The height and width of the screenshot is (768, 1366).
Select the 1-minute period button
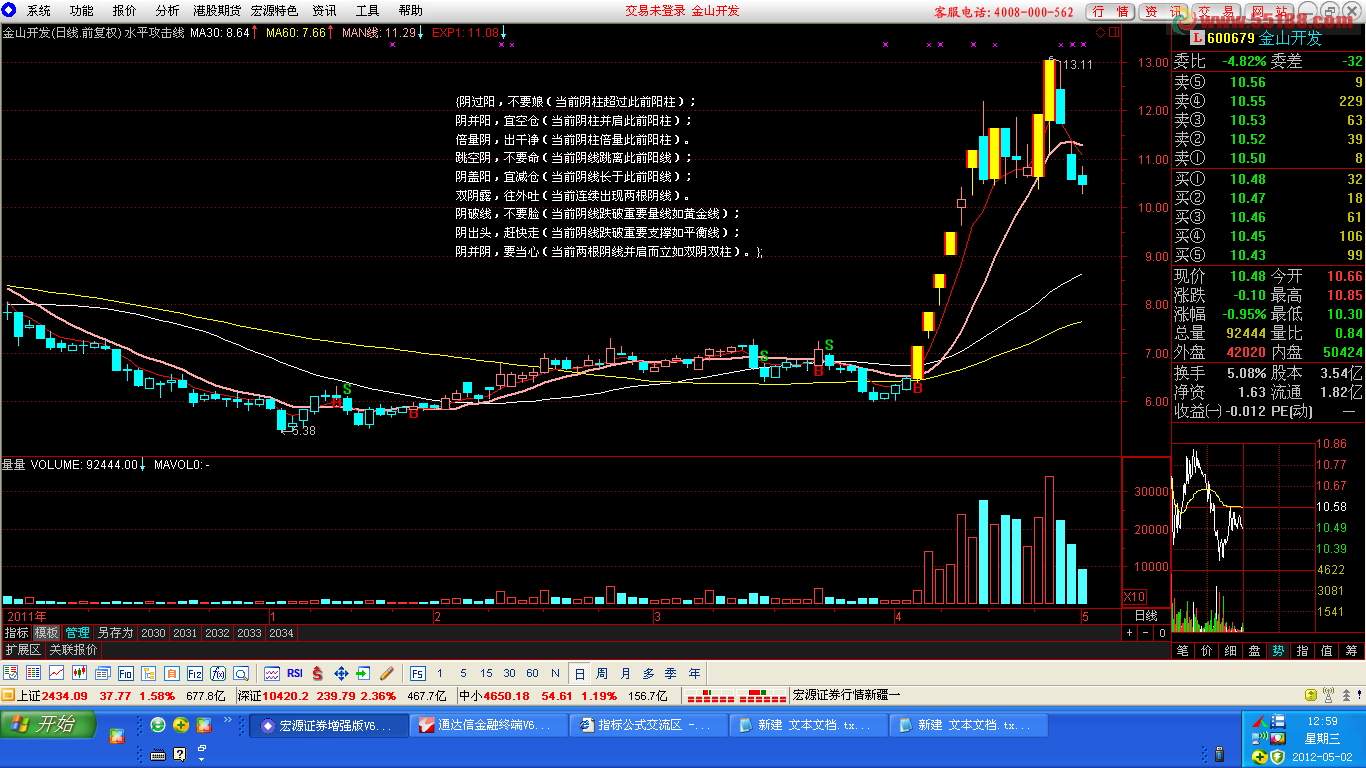point(439,673)
